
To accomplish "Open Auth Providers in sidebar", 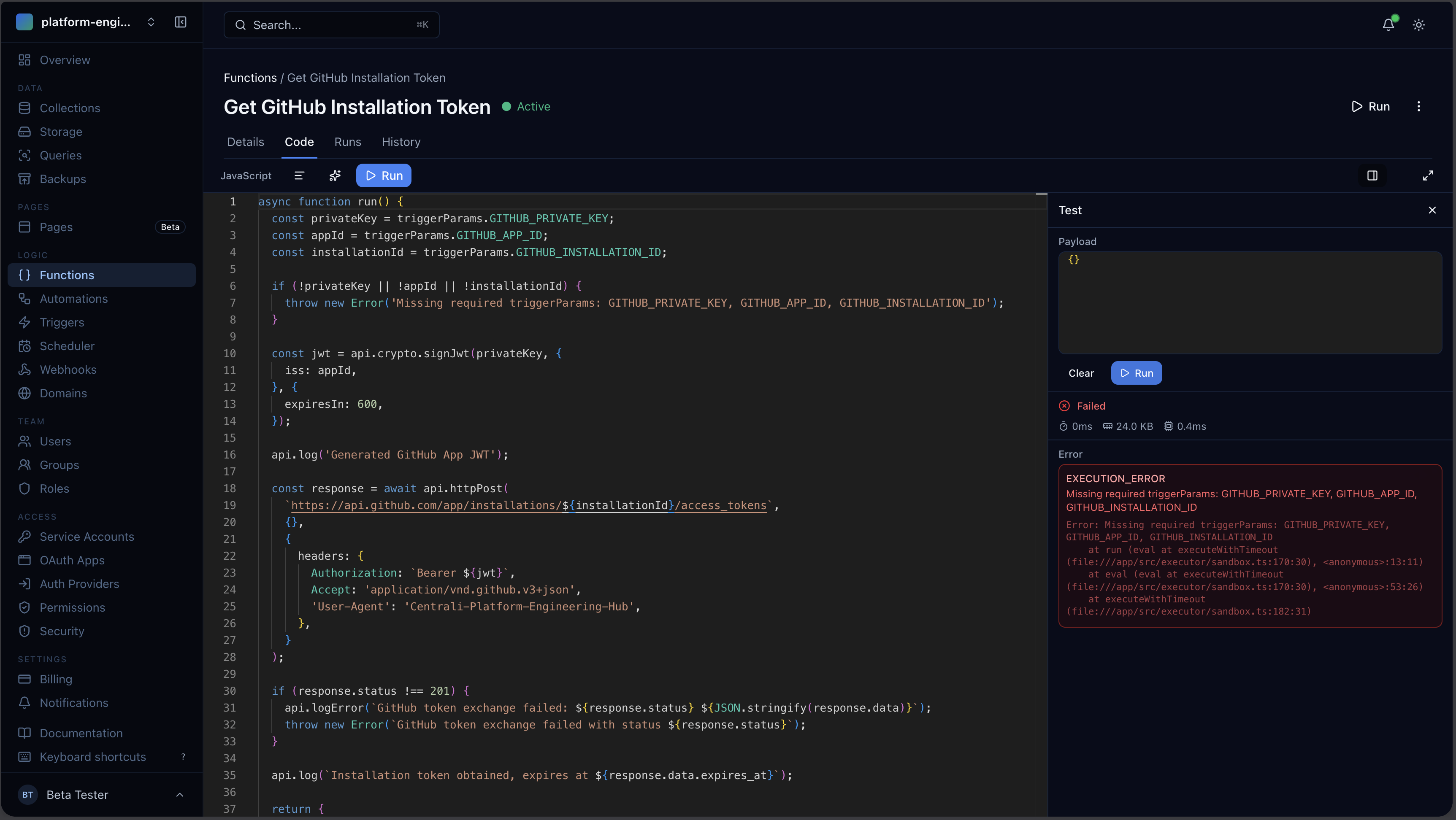I will tap(102, 585).
